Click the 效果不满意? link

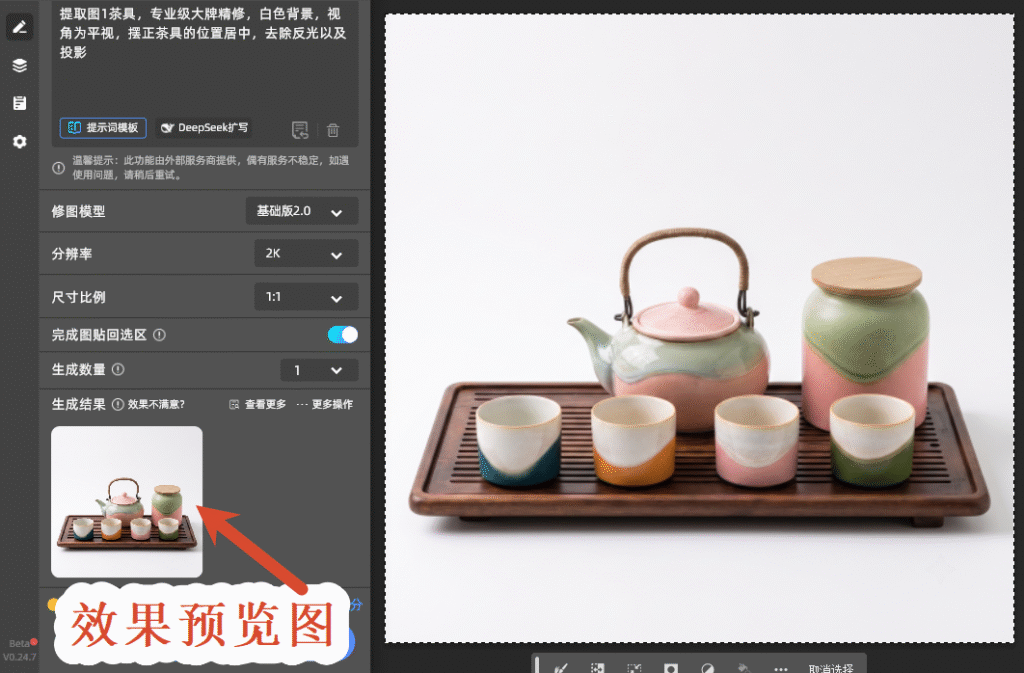pos(156,404)
